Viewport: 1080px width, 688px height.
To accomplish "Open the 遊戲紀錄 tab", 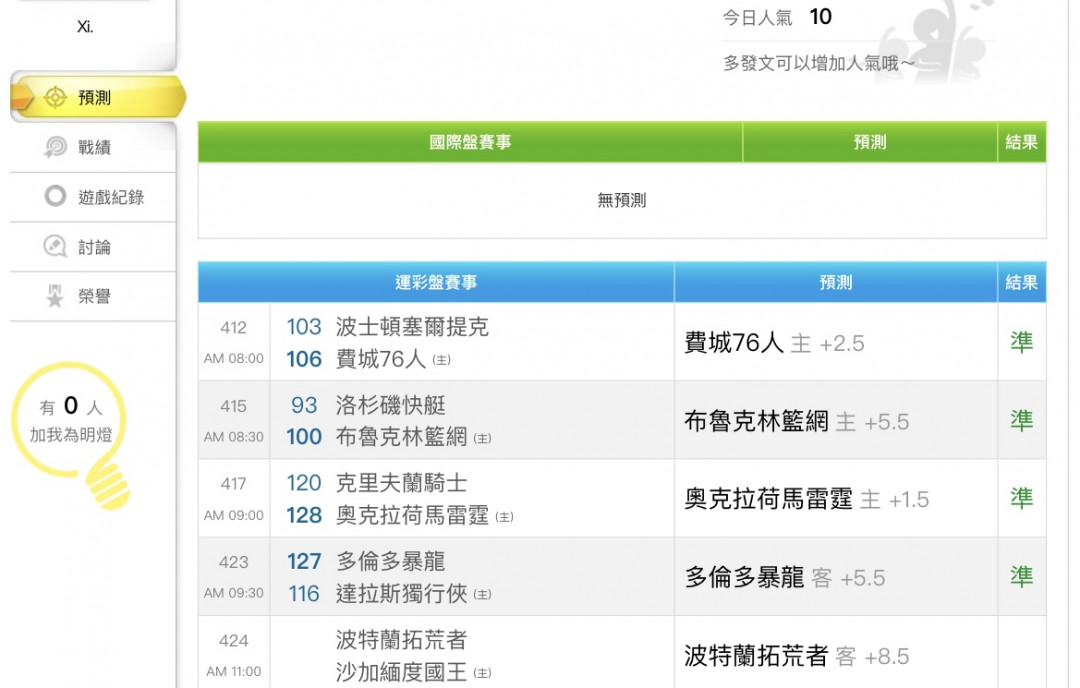I will click(93, 197).
